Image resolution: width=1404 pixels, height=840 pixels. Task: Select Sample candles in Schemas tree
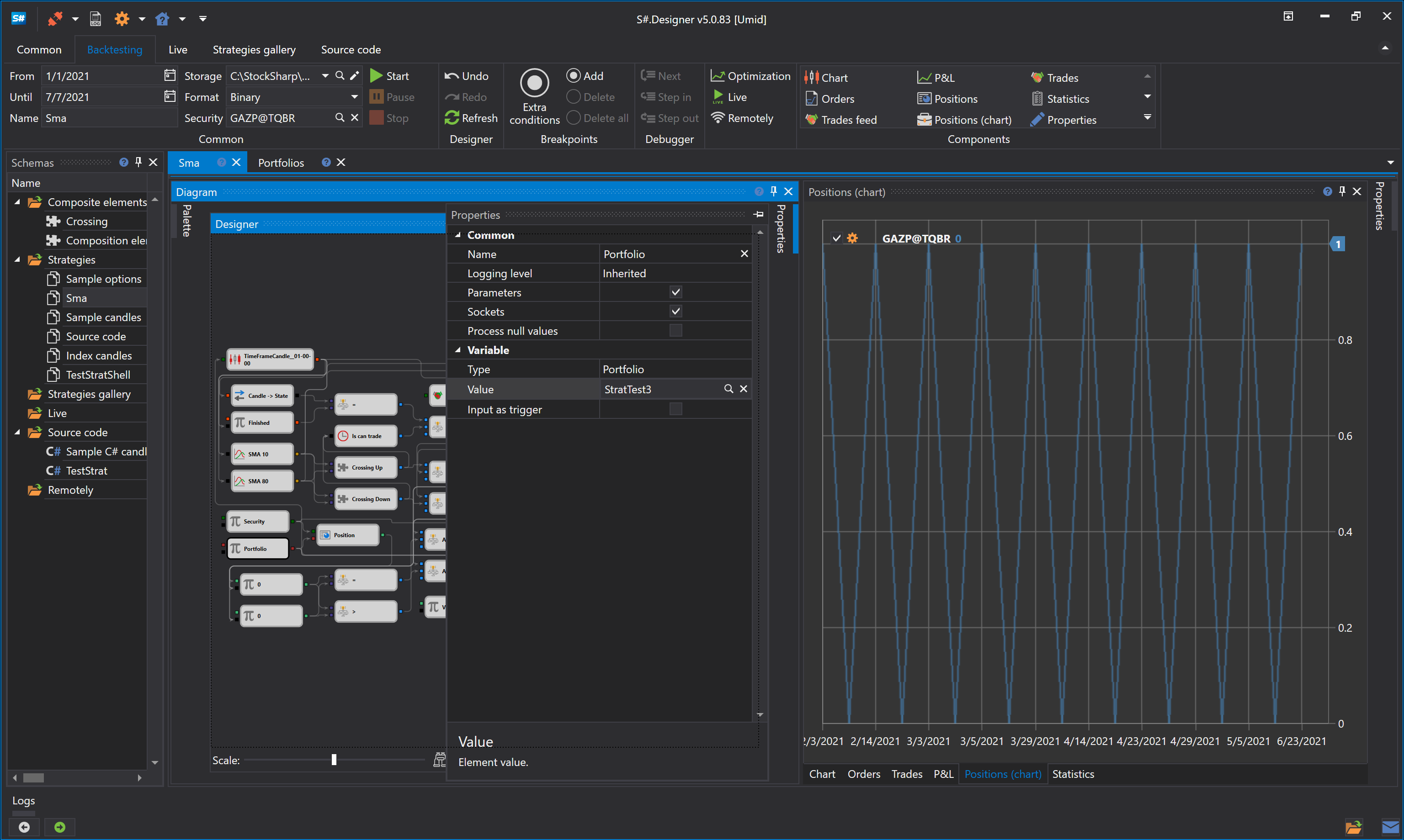tap(103, 317)
